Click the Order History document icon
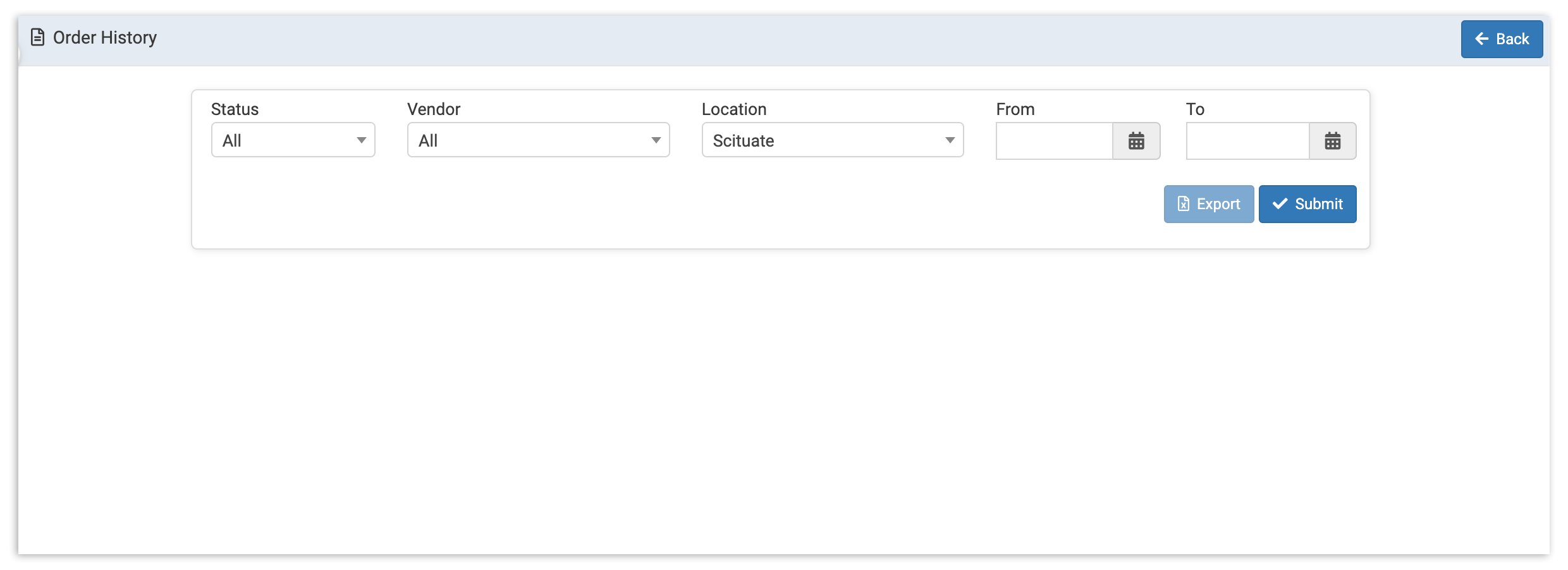Screen dimensions: 1568x570 (37, 38)
